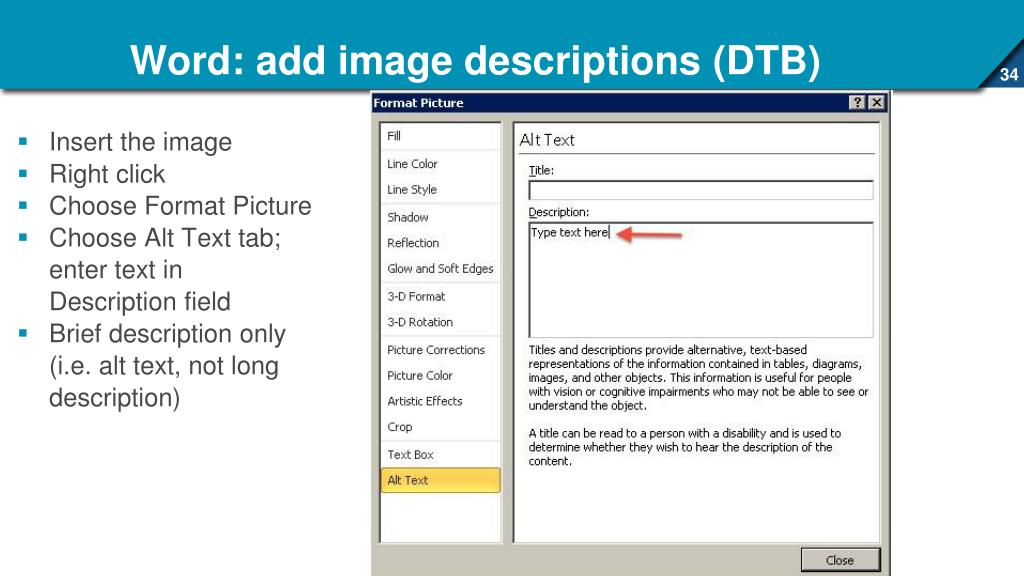Click slide heading 'Word: add image descriptions (DTB)'
Screen dimensions: 1024x576
pyautogui.click(x=475, y=60)
